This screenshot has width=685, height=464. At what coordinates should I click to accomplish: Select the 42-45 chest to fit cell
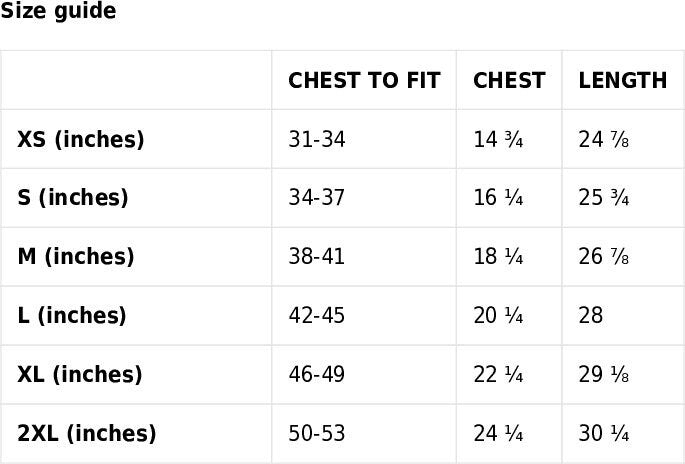pos(316,316)
